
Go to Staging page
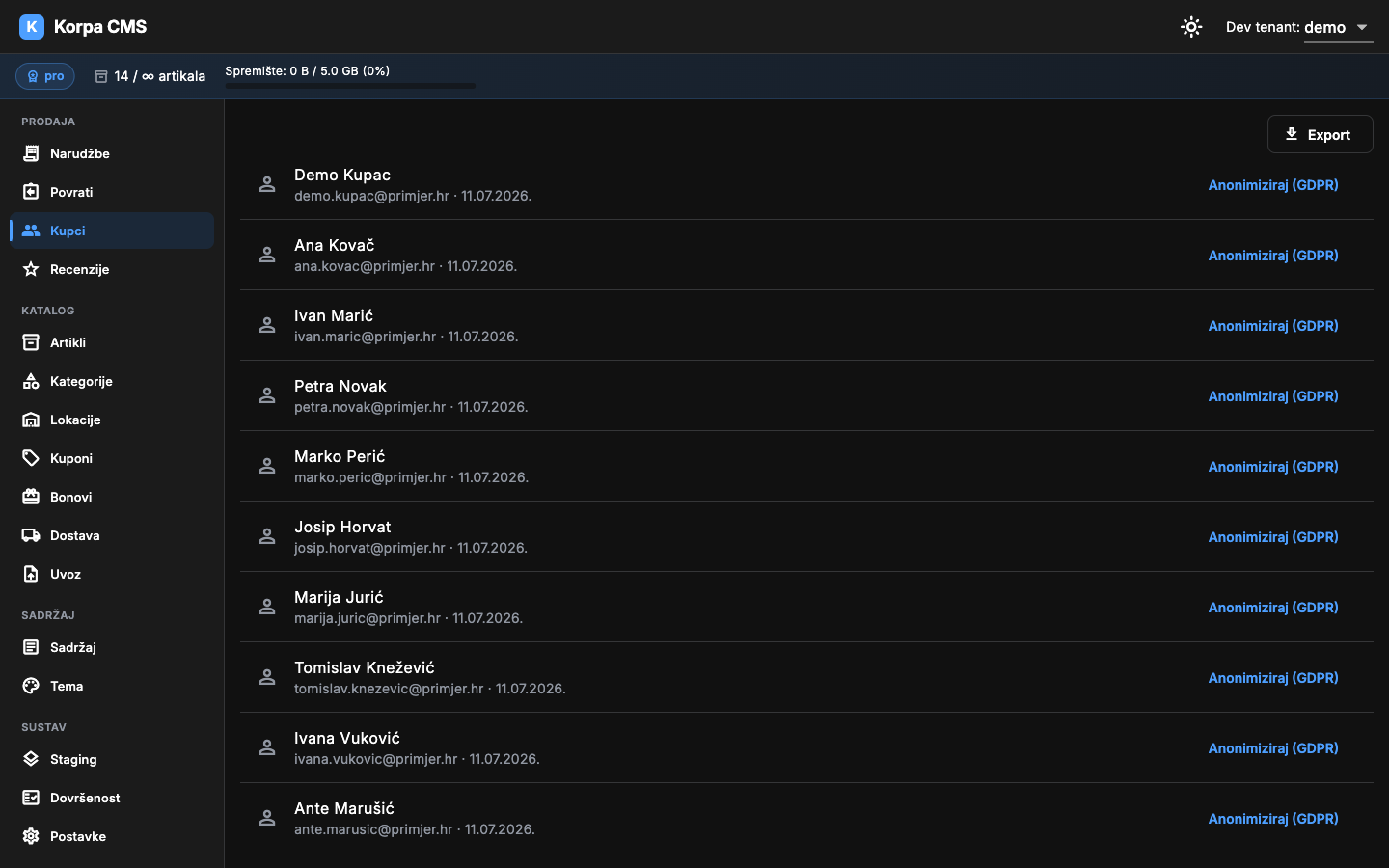click(x=112, y=759)
